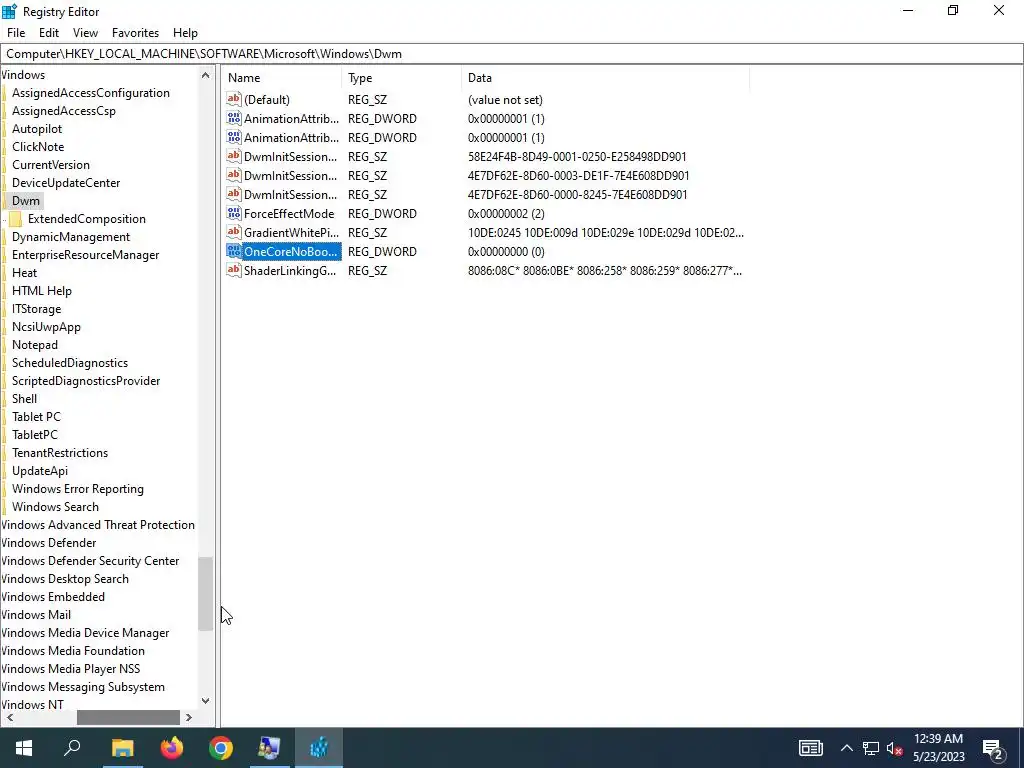The height and width of the screenshot is (768, 1024).
Task: Select the Autopilot key
Action: (37, 129)
